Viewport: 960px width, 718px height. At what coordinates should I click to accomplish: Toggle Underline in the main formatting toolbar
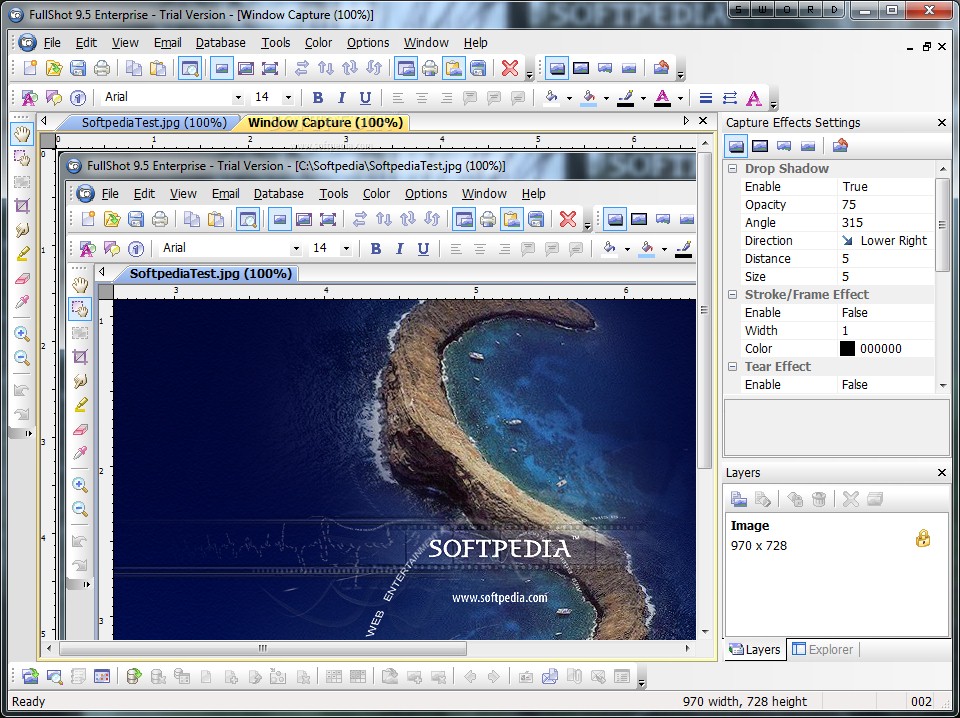click(x=365, y=97)
